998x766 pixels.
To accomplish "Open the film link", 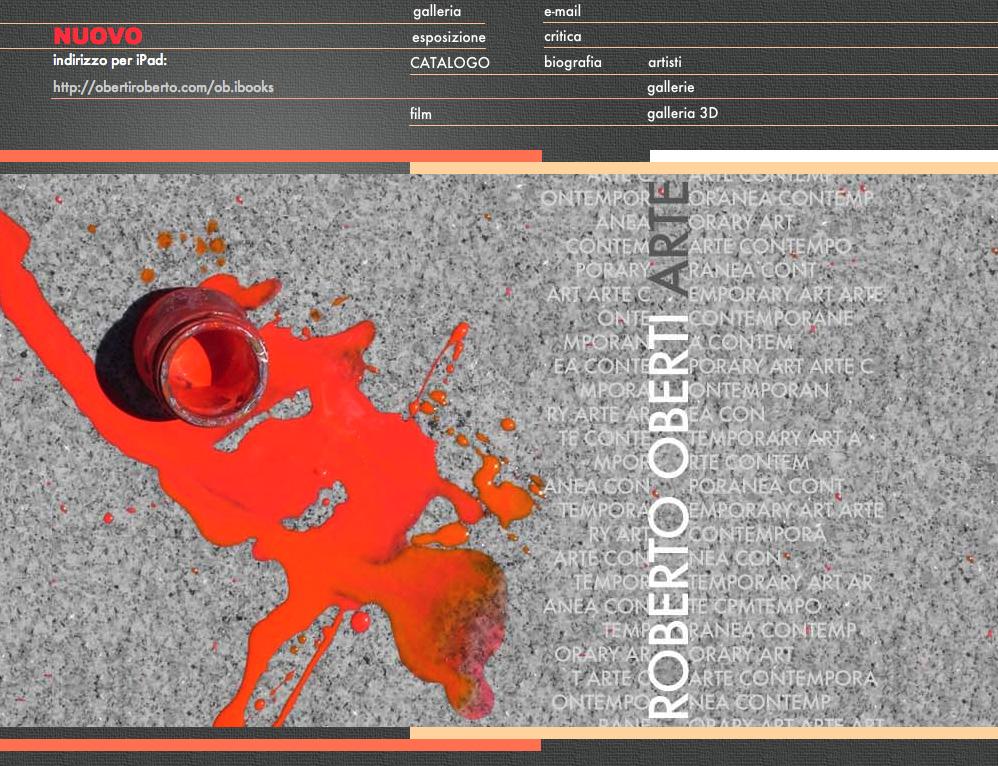I will tap(421, 114).
